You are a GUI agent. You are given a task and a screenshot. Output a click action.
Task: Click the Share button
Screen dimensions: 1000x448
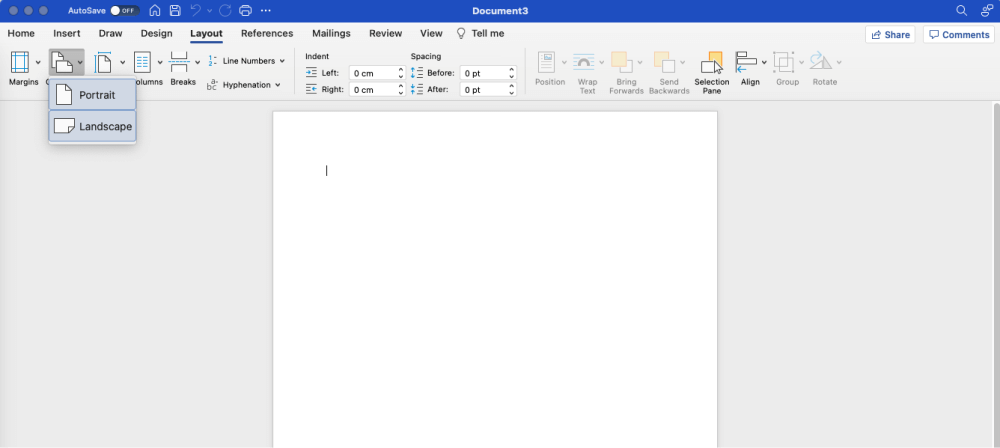[x=890, y=34]
